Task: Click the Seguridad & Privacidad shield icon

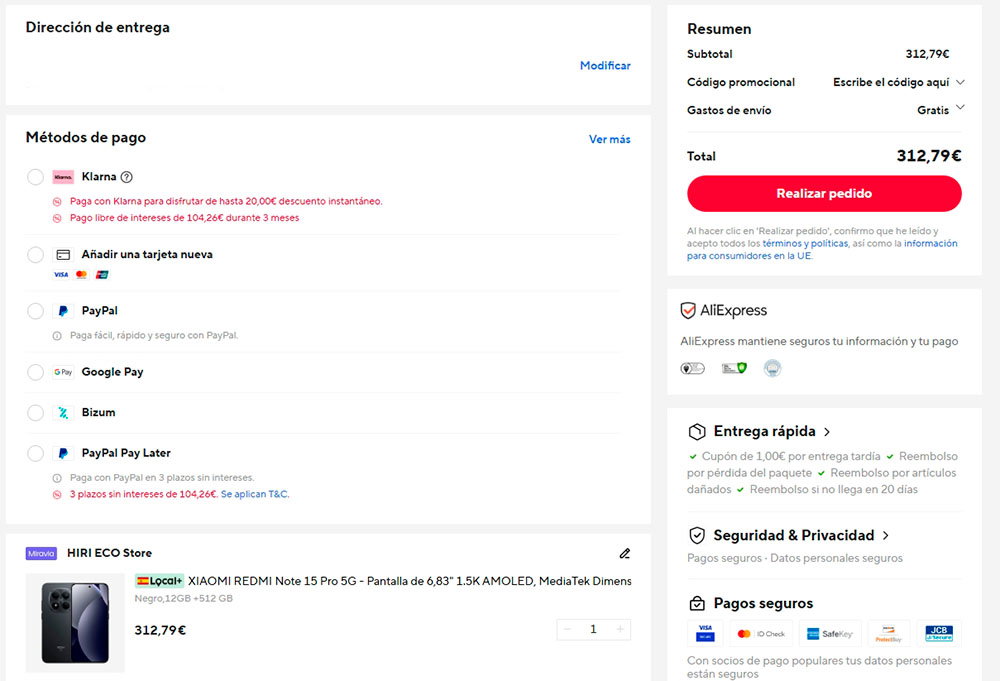Action: coord(697,536)
